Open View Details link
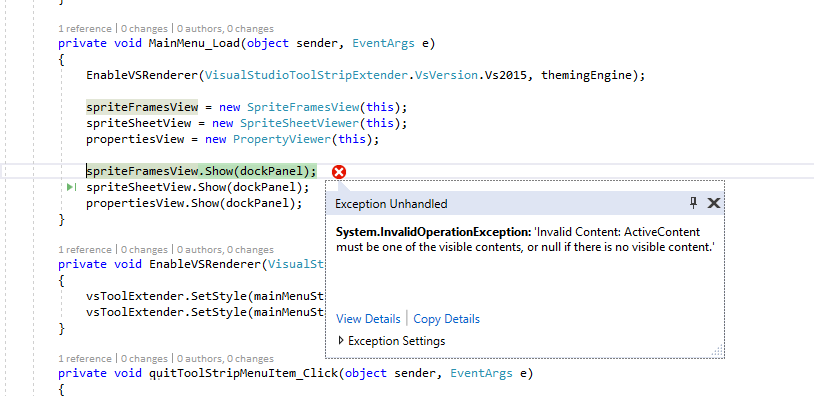The width and height of the screenshot is (814, 396). point(368,319)
